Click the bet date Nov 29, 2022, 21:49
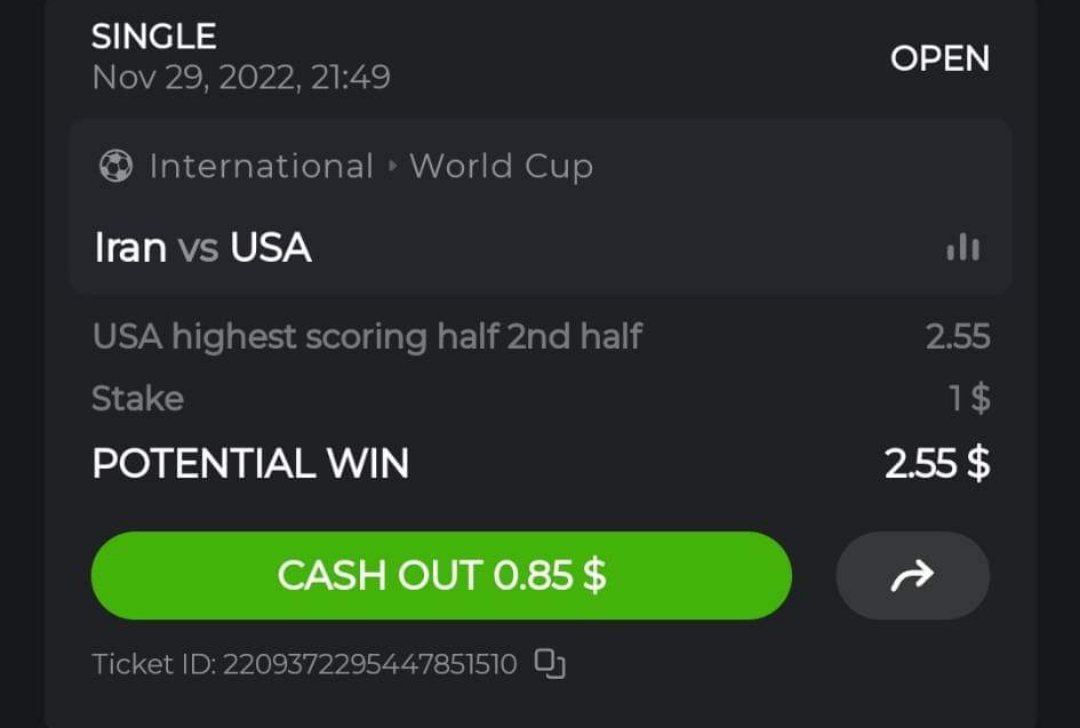 (241, 78)
